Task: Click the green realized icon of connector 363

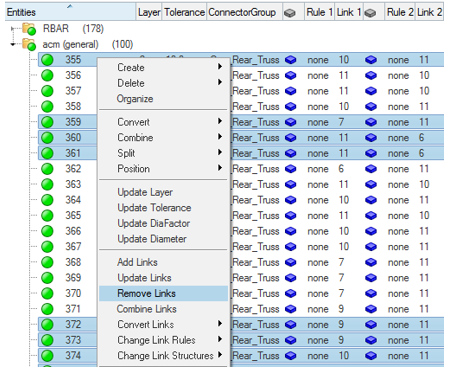Action: 47,184
